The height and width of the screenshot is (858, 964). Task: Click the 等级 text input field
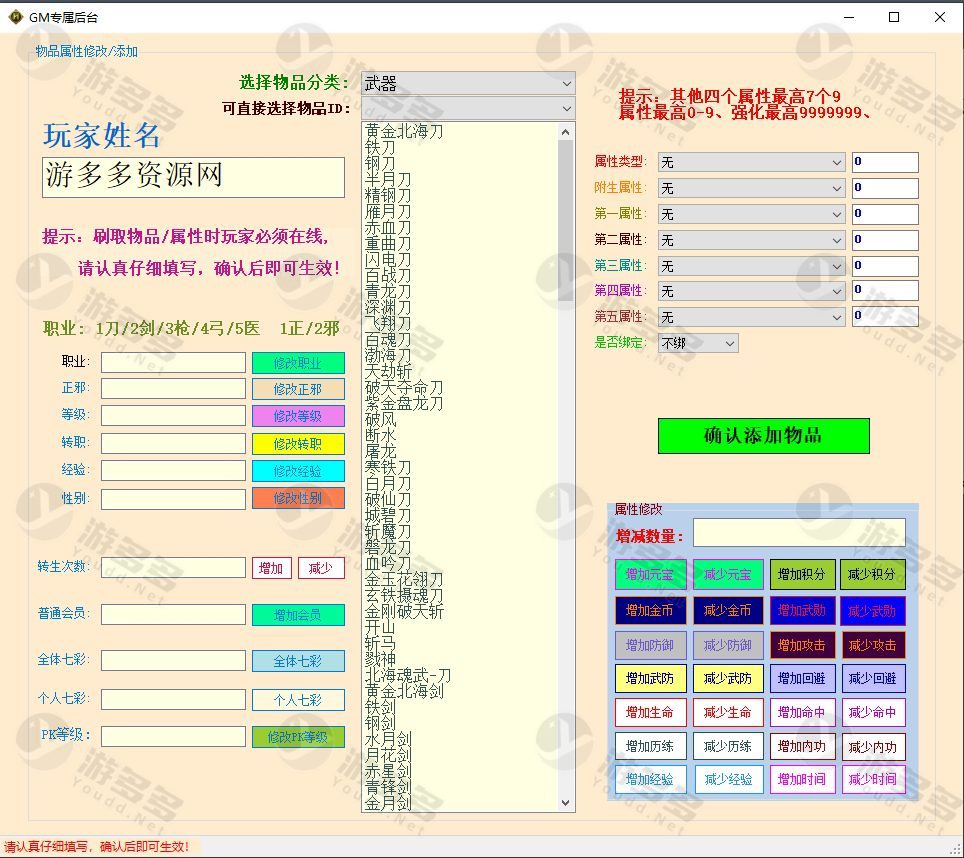pyautogui.click(x=173, y=416)
